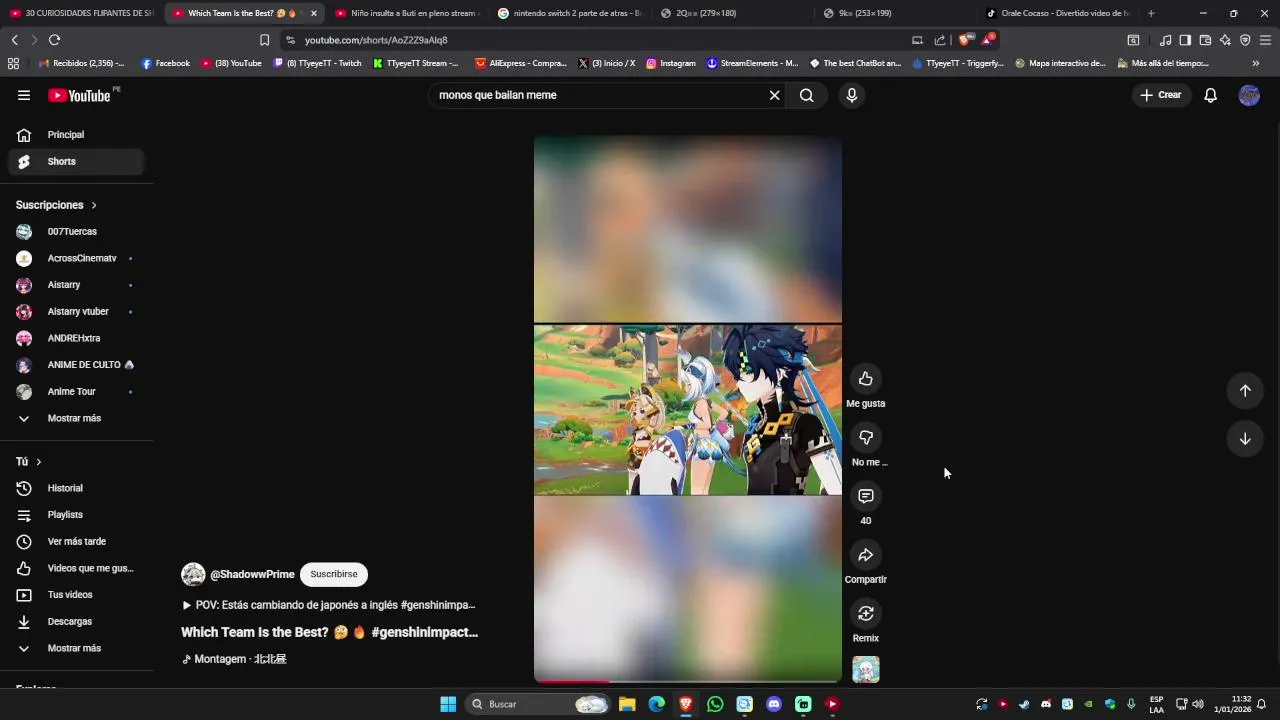Reload the page
This screenshot has height=720, width=1280.
click(x=54, y=40)
